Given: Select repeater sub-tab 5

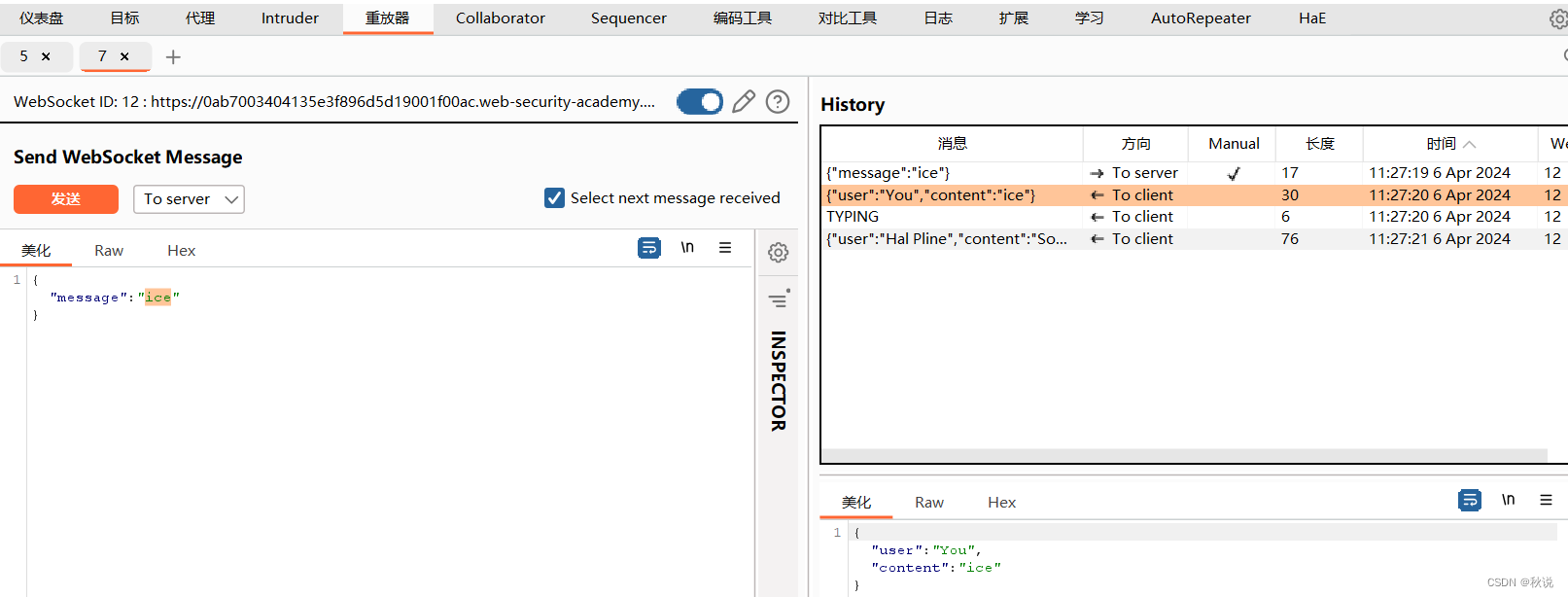Looking at the screenshot, I should point(24,56).
